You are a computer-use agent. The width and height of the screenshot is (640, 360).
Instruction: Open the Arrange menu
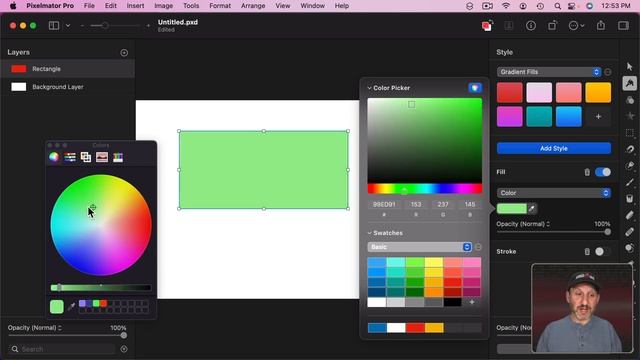click(253, 6)
